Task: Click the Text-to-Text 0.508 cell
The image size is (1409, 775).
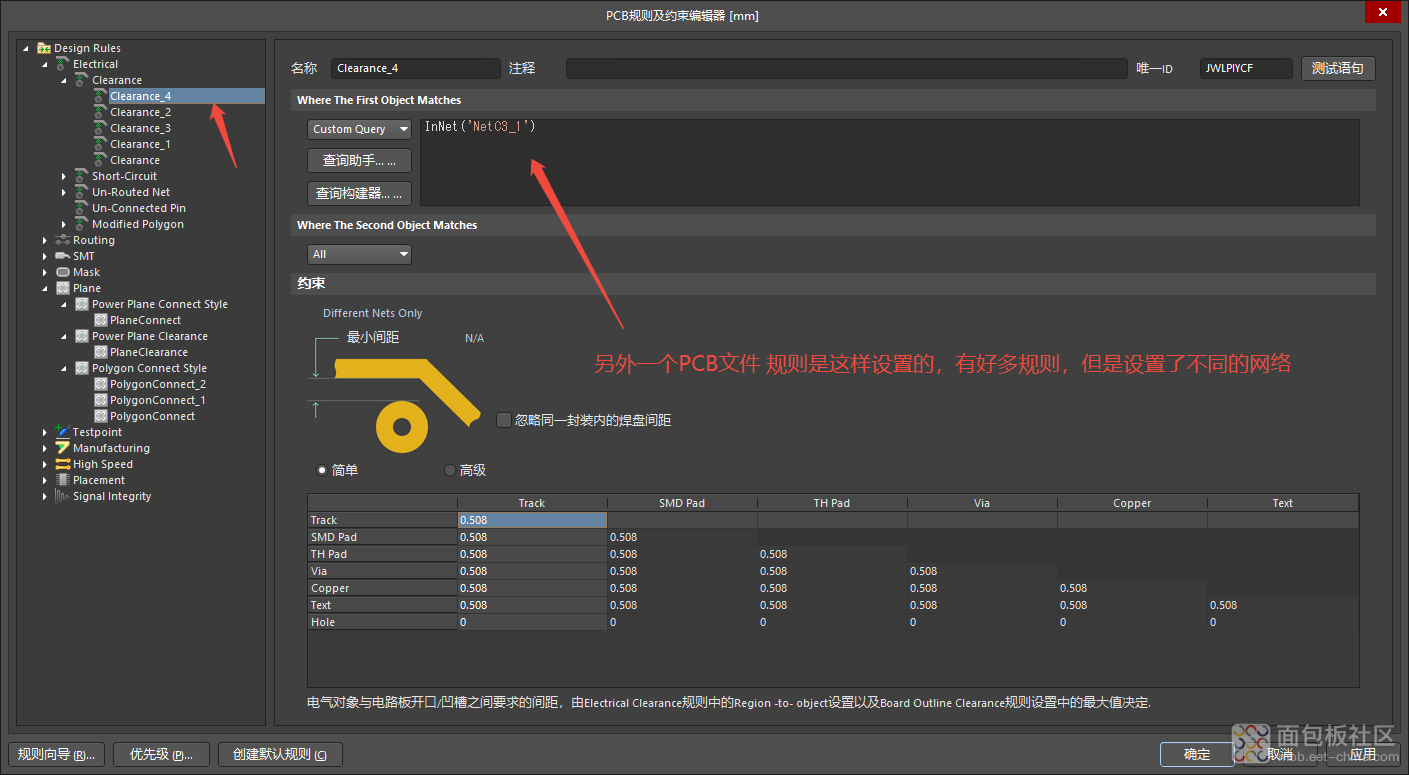Action: pos(1282,605)
